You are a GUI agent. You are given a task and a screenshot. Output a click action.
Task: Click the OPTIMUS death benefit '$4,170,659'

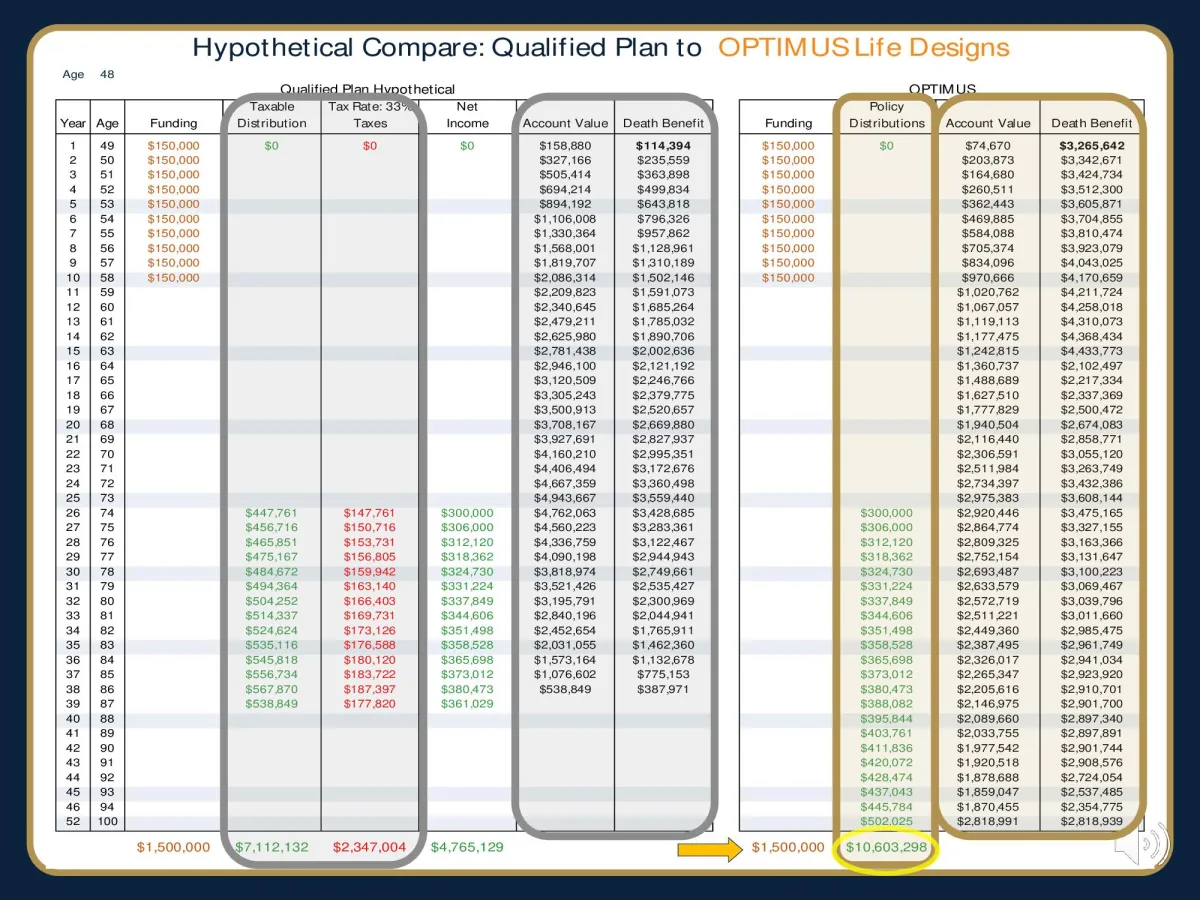1091,278
